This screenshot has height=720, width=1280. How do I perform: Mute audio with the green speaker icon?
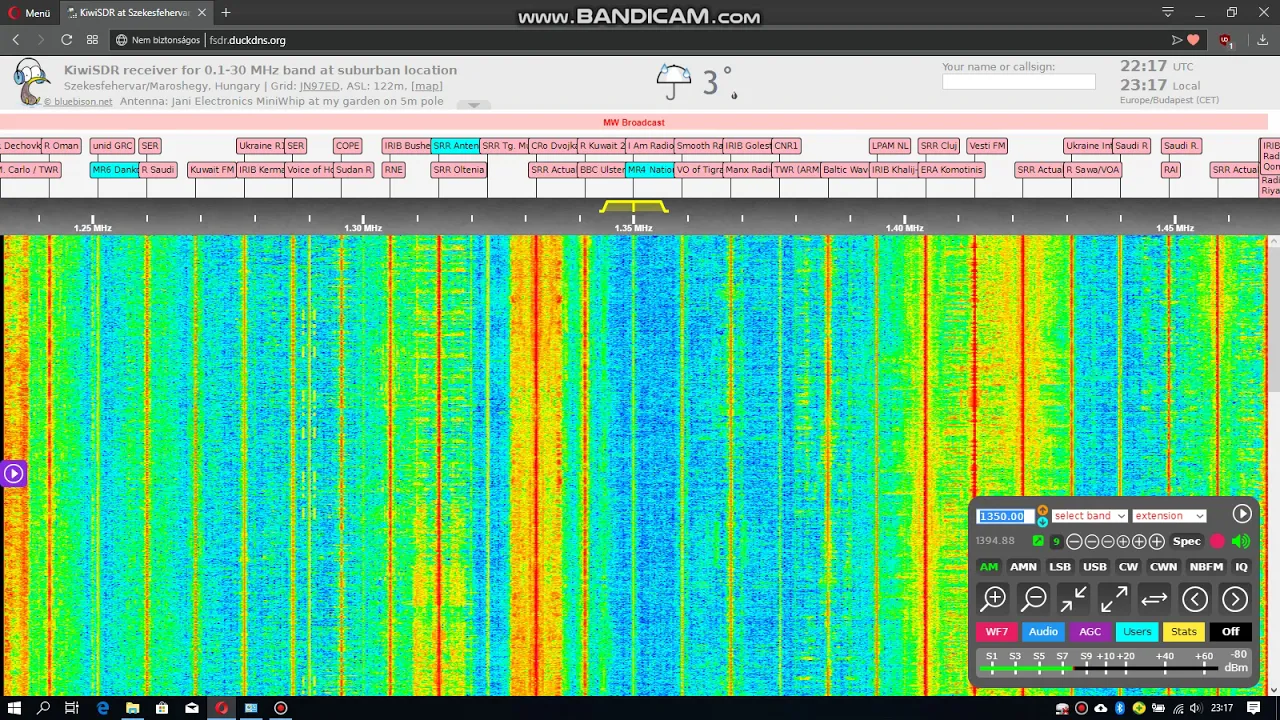[x=1241, y=541]
